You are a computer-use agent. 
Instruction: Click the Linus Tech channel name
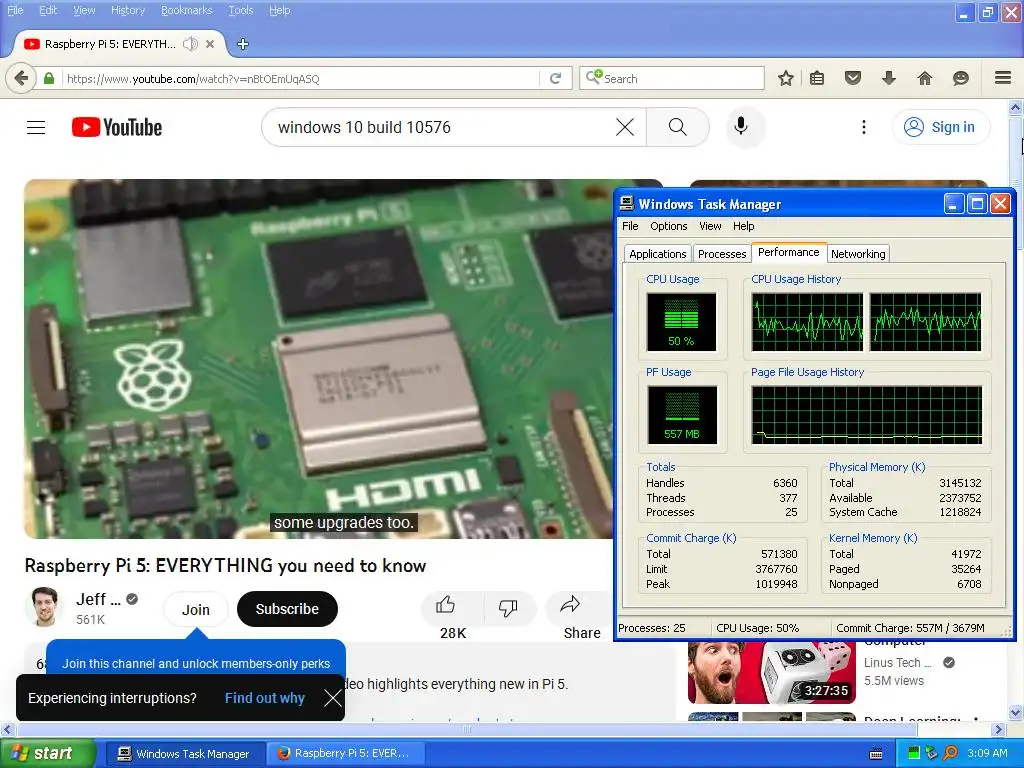(x=897, y=663)
